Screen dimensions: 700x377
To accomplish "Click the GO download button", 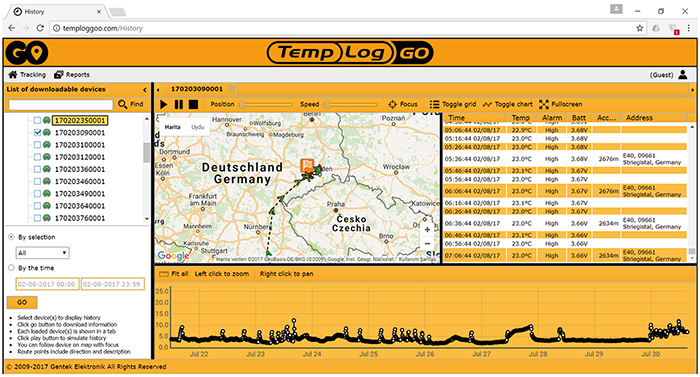I will pos(22,302).
